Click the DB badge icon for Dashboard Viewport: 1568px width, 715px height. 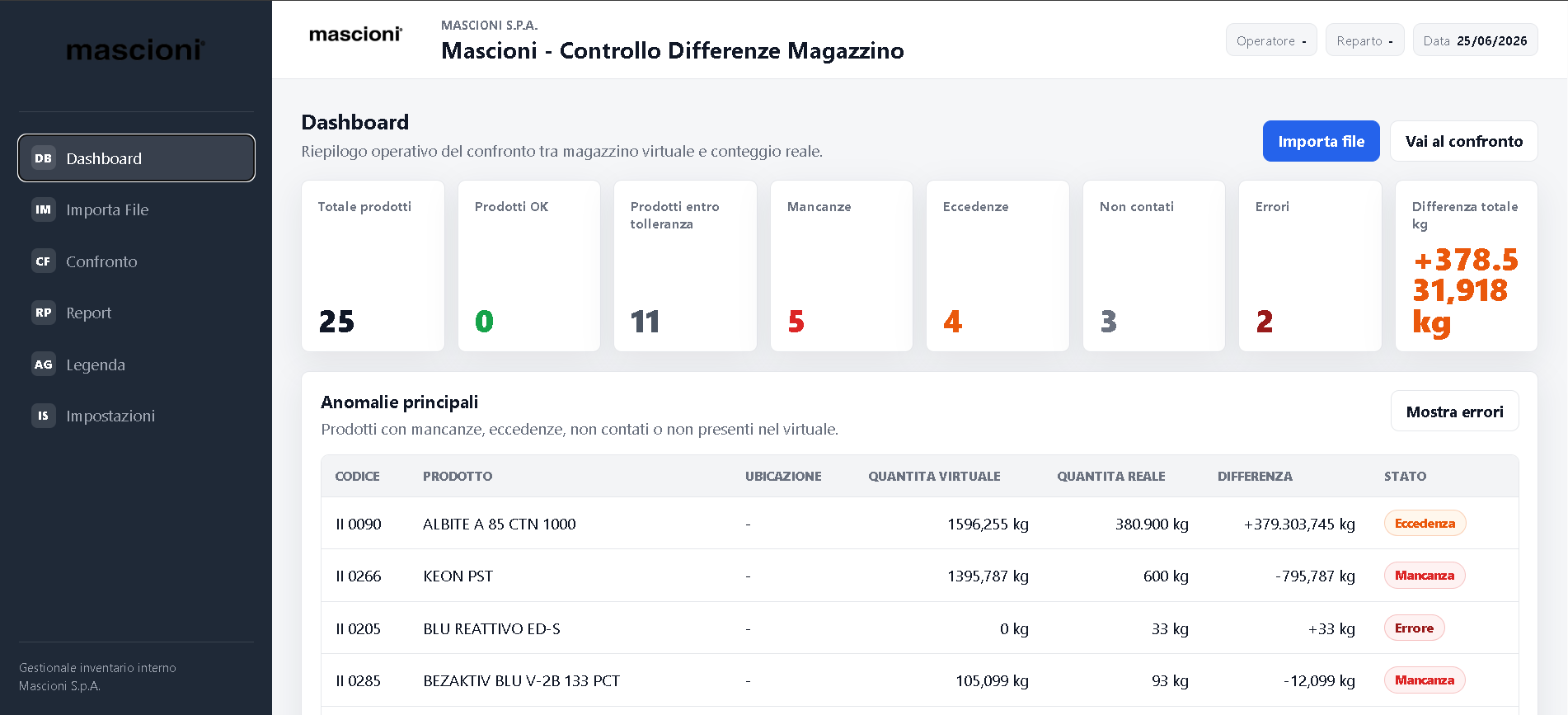(43, 158)
